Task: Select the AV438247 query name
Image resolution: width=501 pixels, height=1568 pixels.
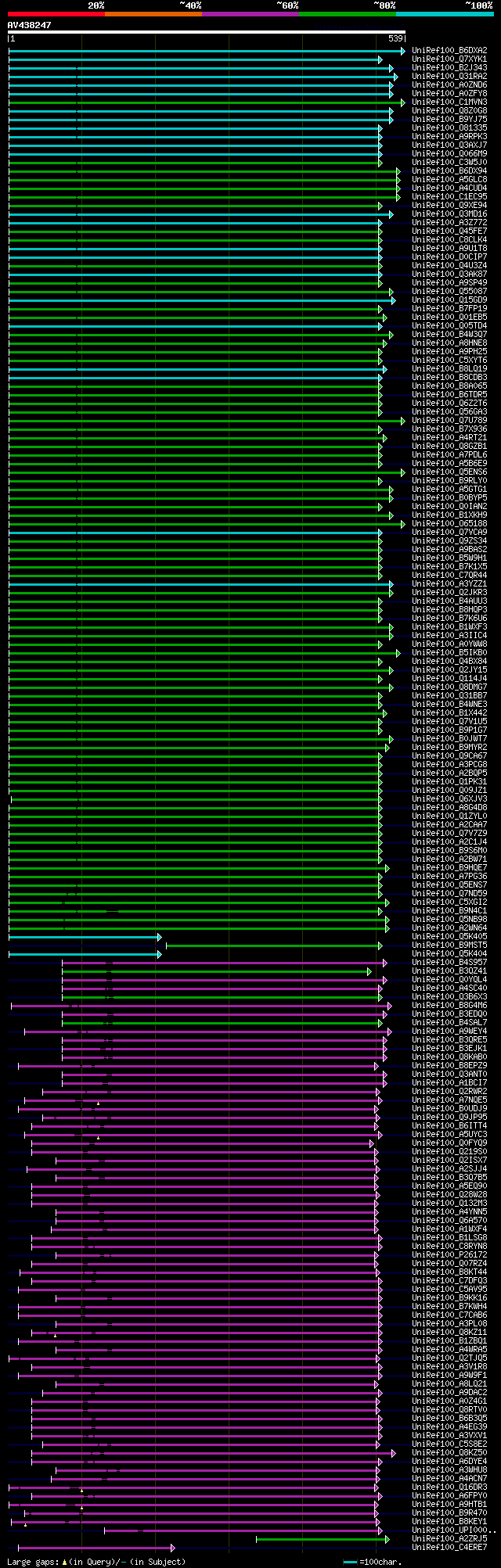Action: 30,25
